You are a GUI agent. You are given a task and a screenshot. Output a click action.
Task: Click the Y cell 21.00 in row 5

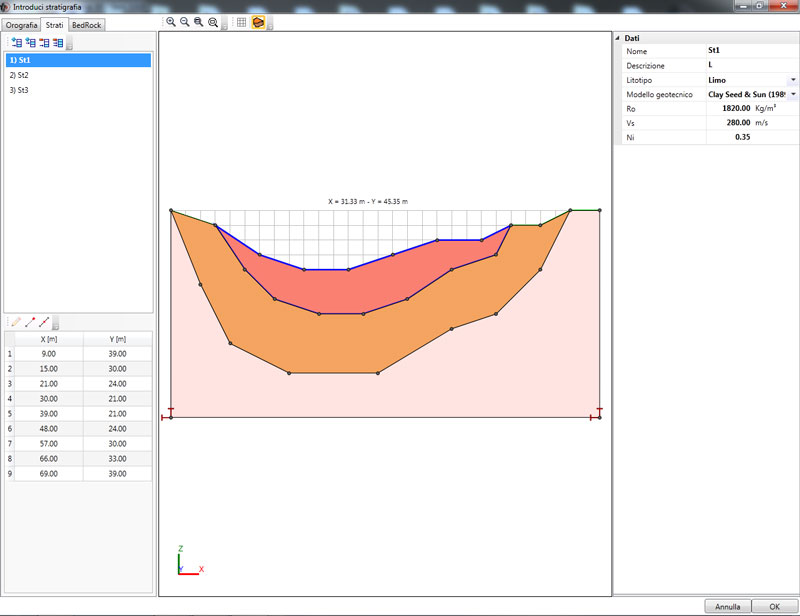117,414
